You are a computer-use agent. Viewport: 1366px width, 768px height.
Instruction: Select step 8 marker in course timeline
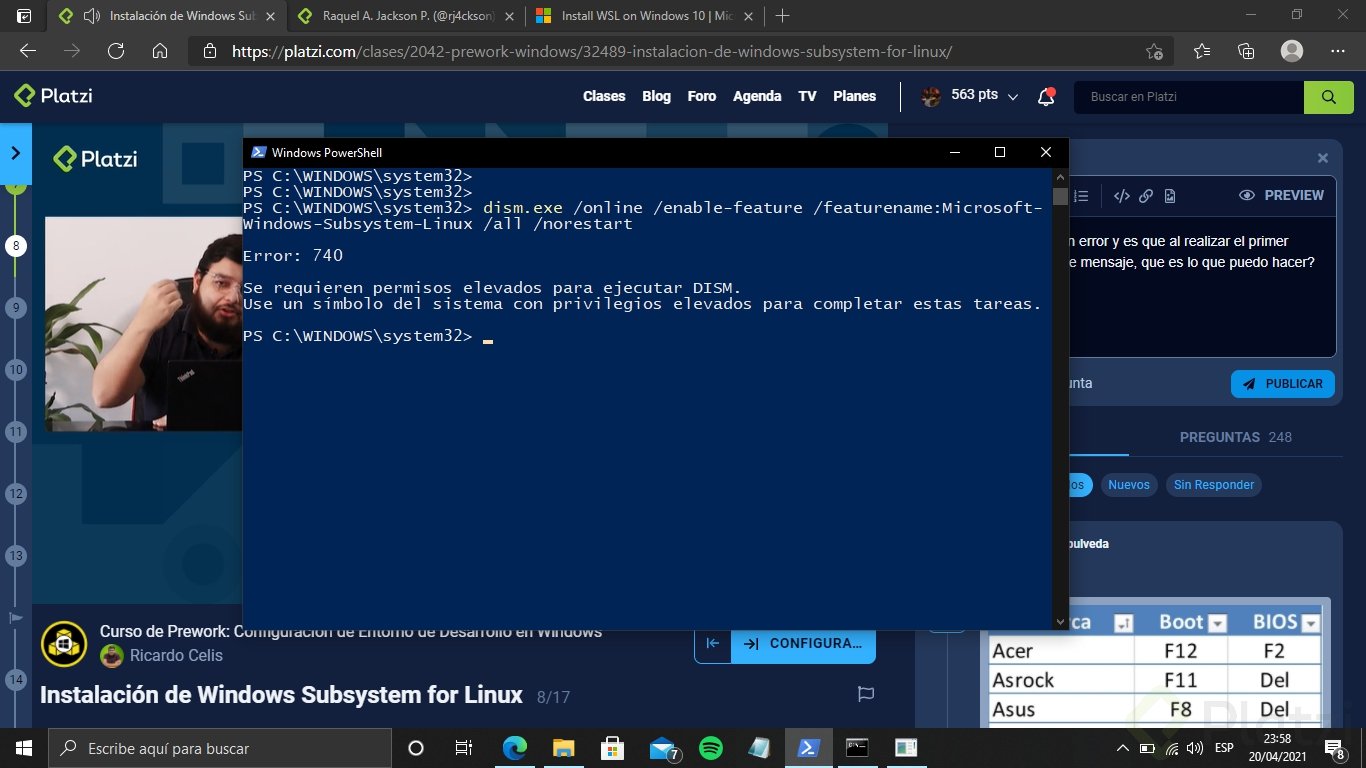point(16,246)
